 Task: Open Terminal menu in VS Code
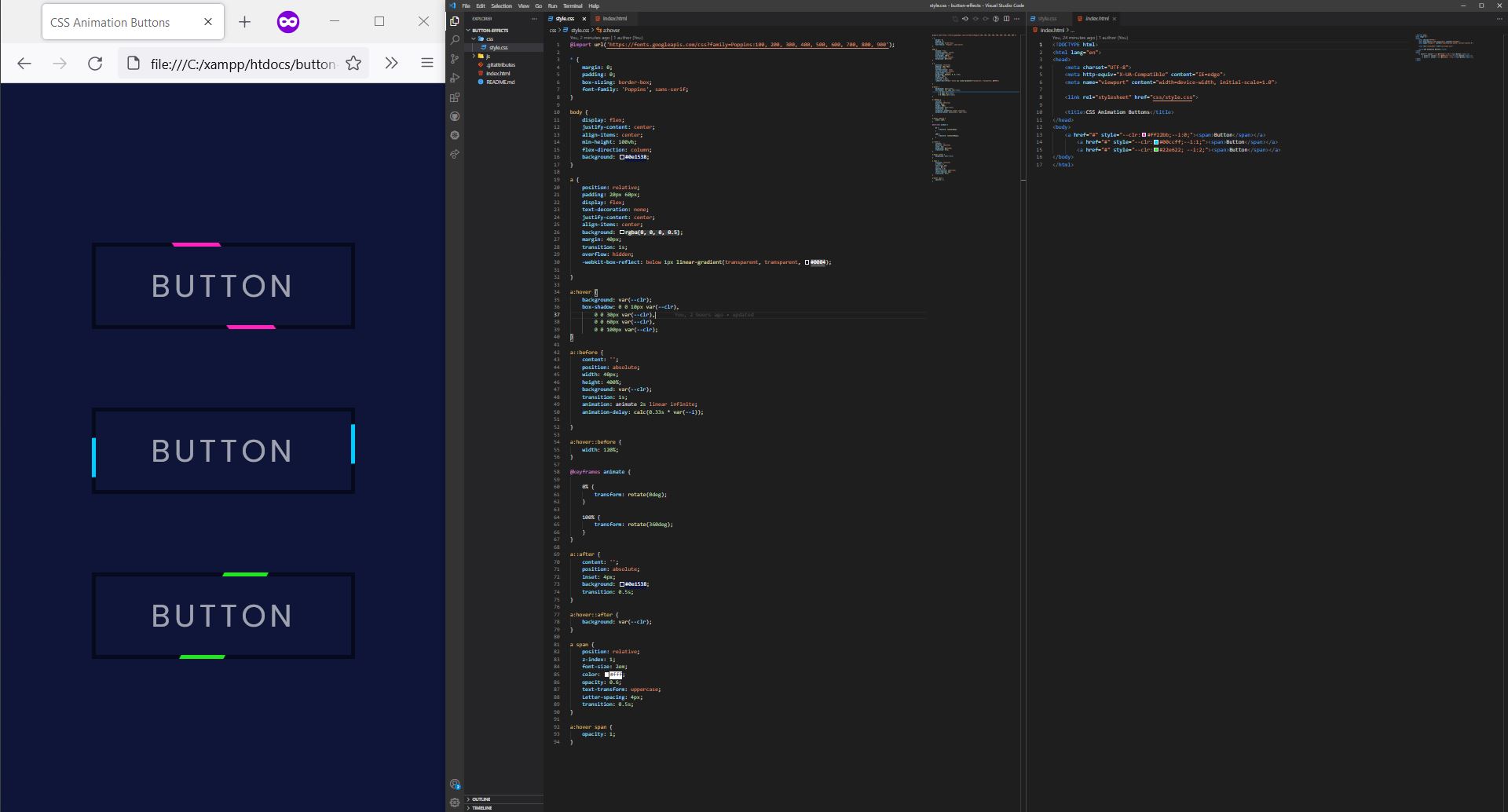click(573, 5)
